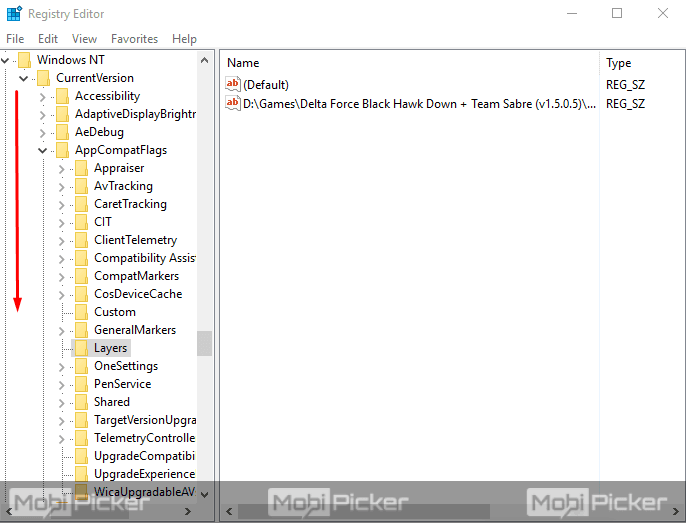Click the tree pane scroll down arrow
Viewport: 686px width, 523px height.
point(204,494)
